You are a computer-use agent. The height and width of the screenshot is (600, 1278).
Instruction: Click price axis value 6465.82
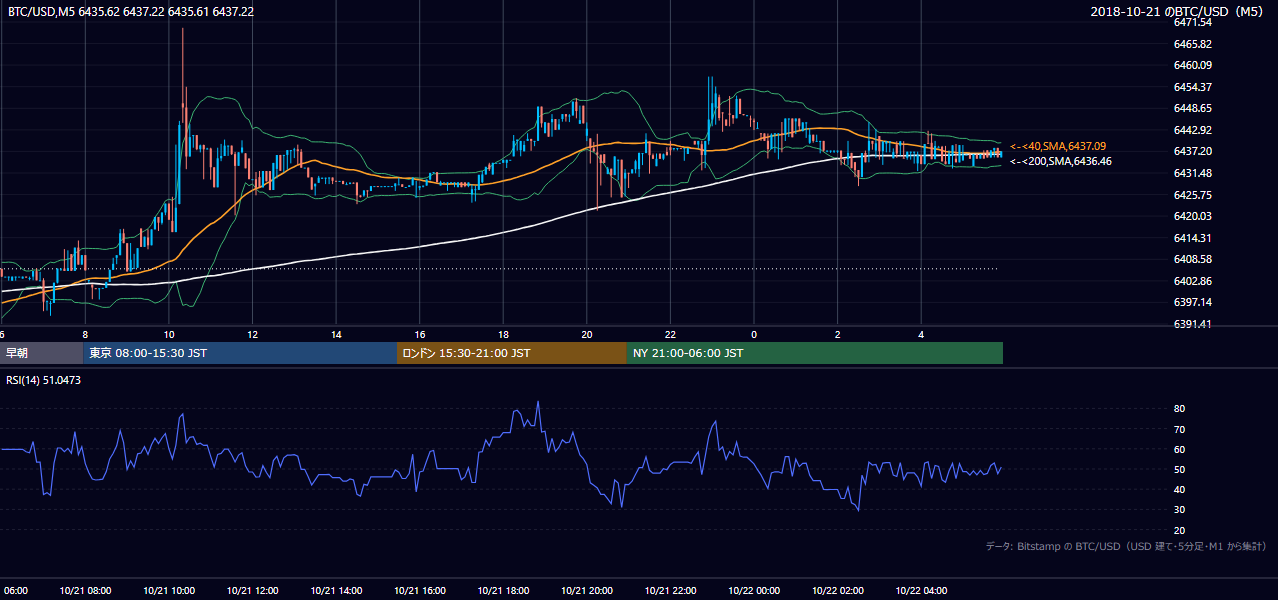(x=1193, y=44)
